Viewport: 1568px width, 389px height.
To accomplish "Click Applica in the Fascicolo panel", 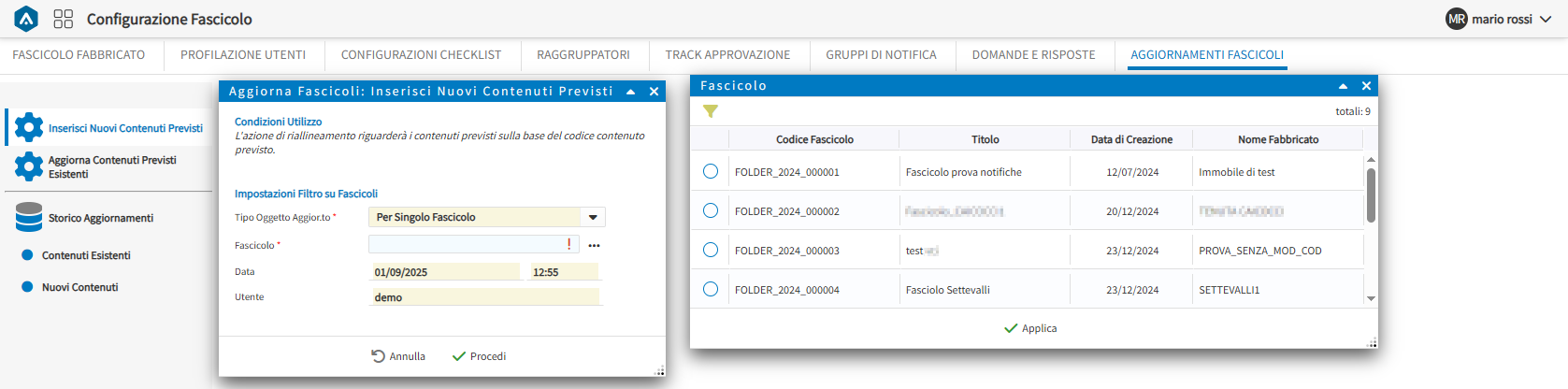I will [x=1030, y=328].
